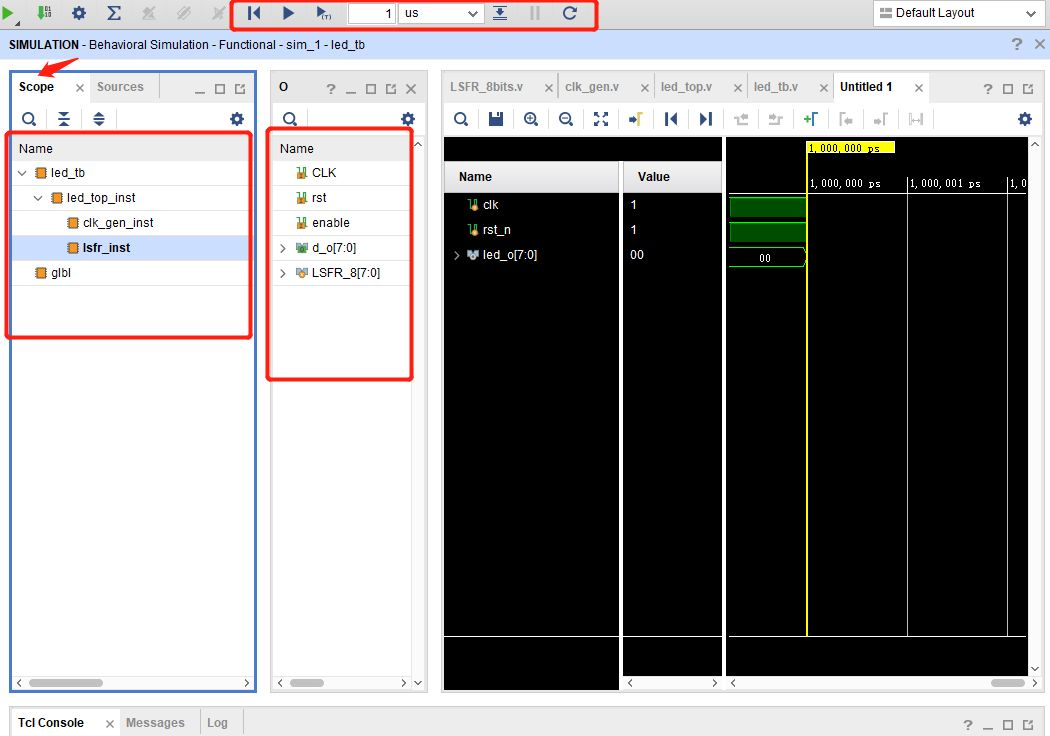Open waveform viewer settings gear
The width and height of the screenshot is (1050, 736).
pyautogui.click(x=1024, y=118)
